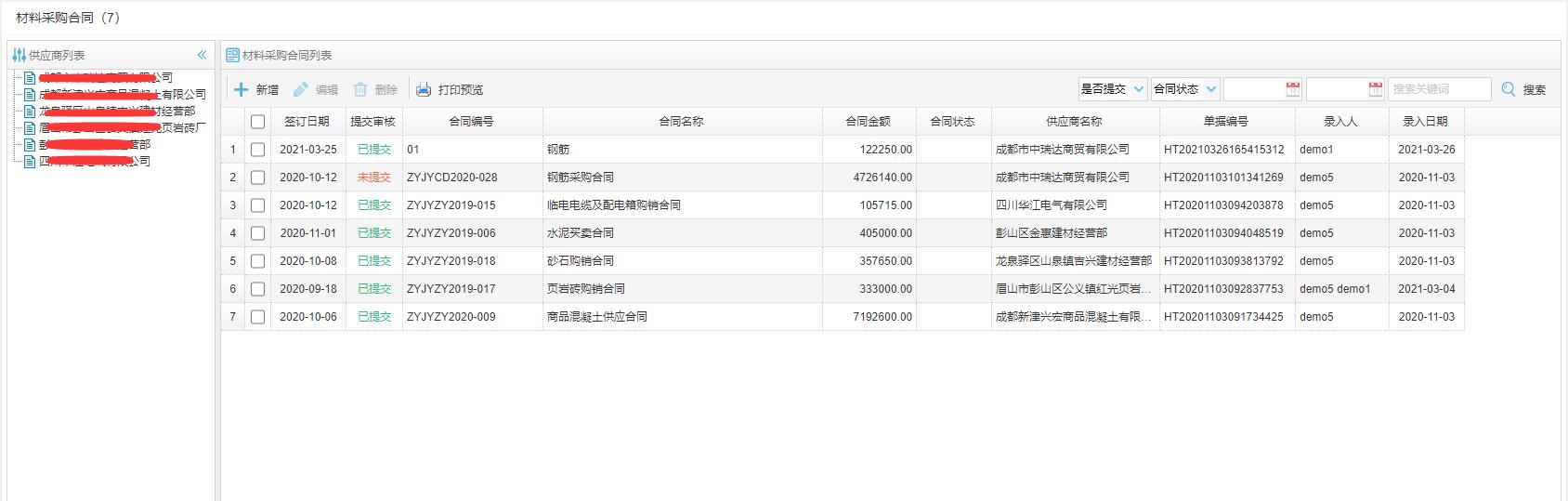Sort by 签订日期 column header
Screen dimensions: 1568x501
pos(307,122)
